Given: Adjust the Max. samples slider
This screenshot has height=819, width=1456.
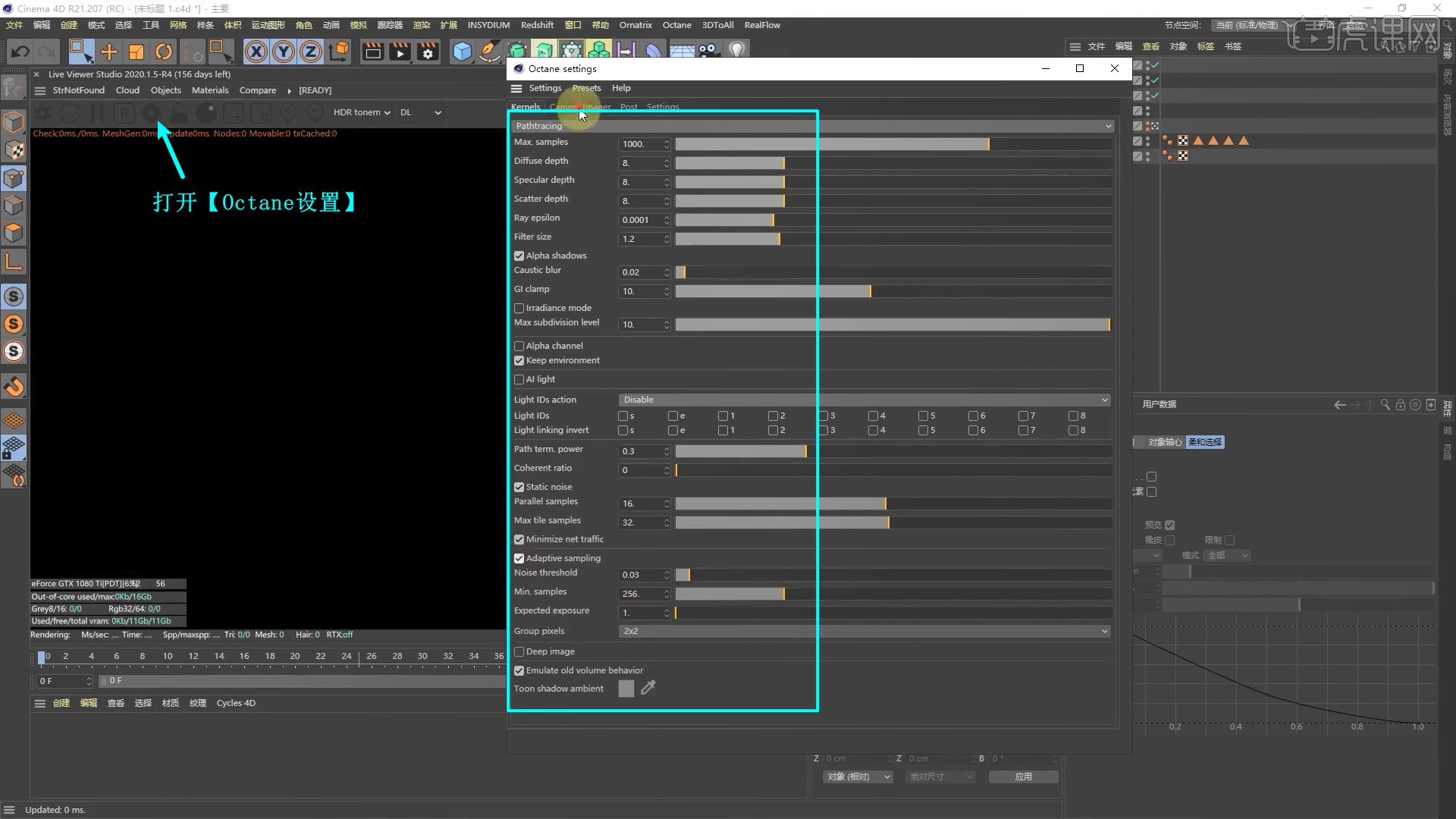Looking at the screenshot, I should click(x=894, y=144).
